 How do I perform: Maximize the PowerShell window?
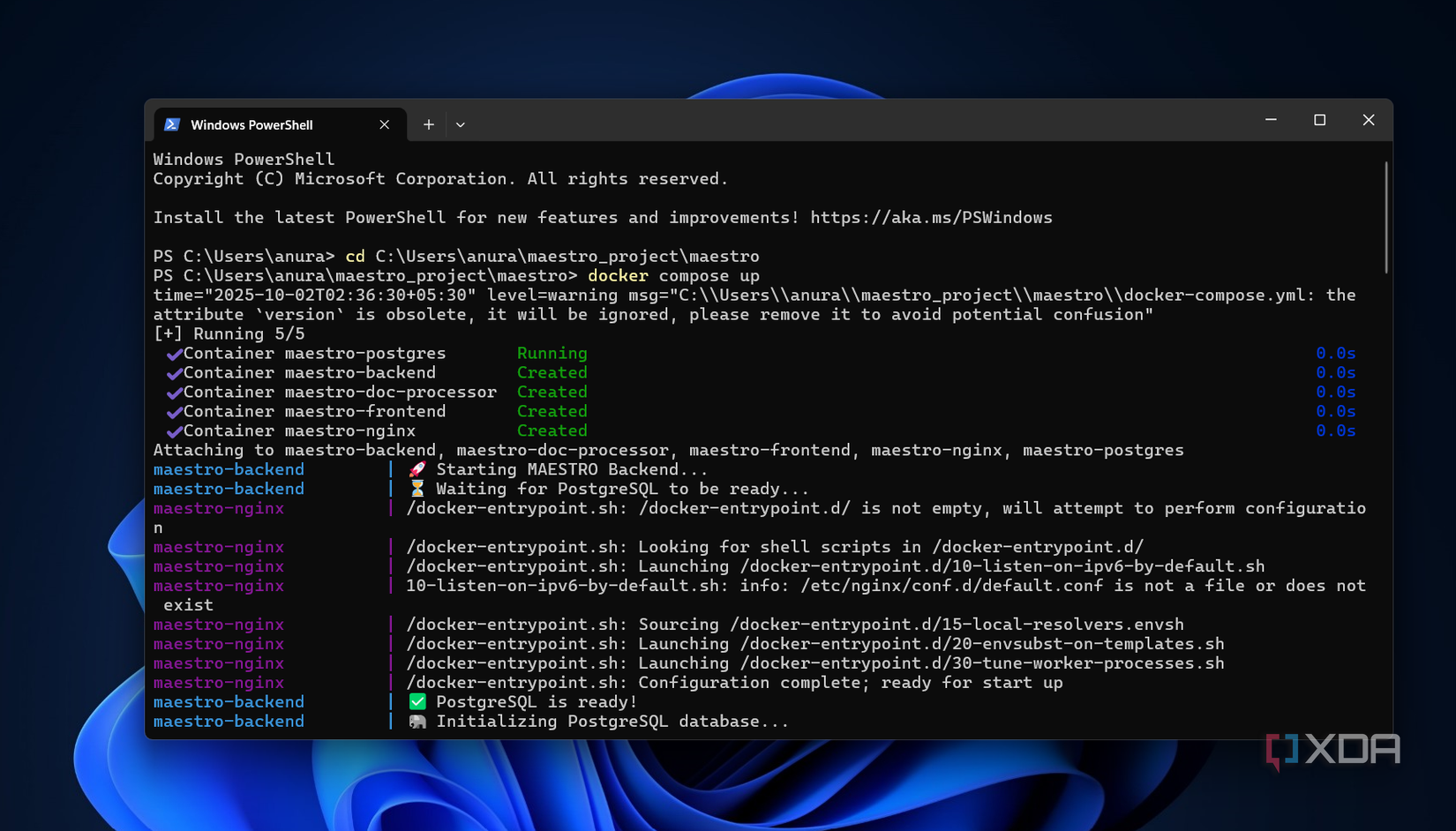point(1320,120)
